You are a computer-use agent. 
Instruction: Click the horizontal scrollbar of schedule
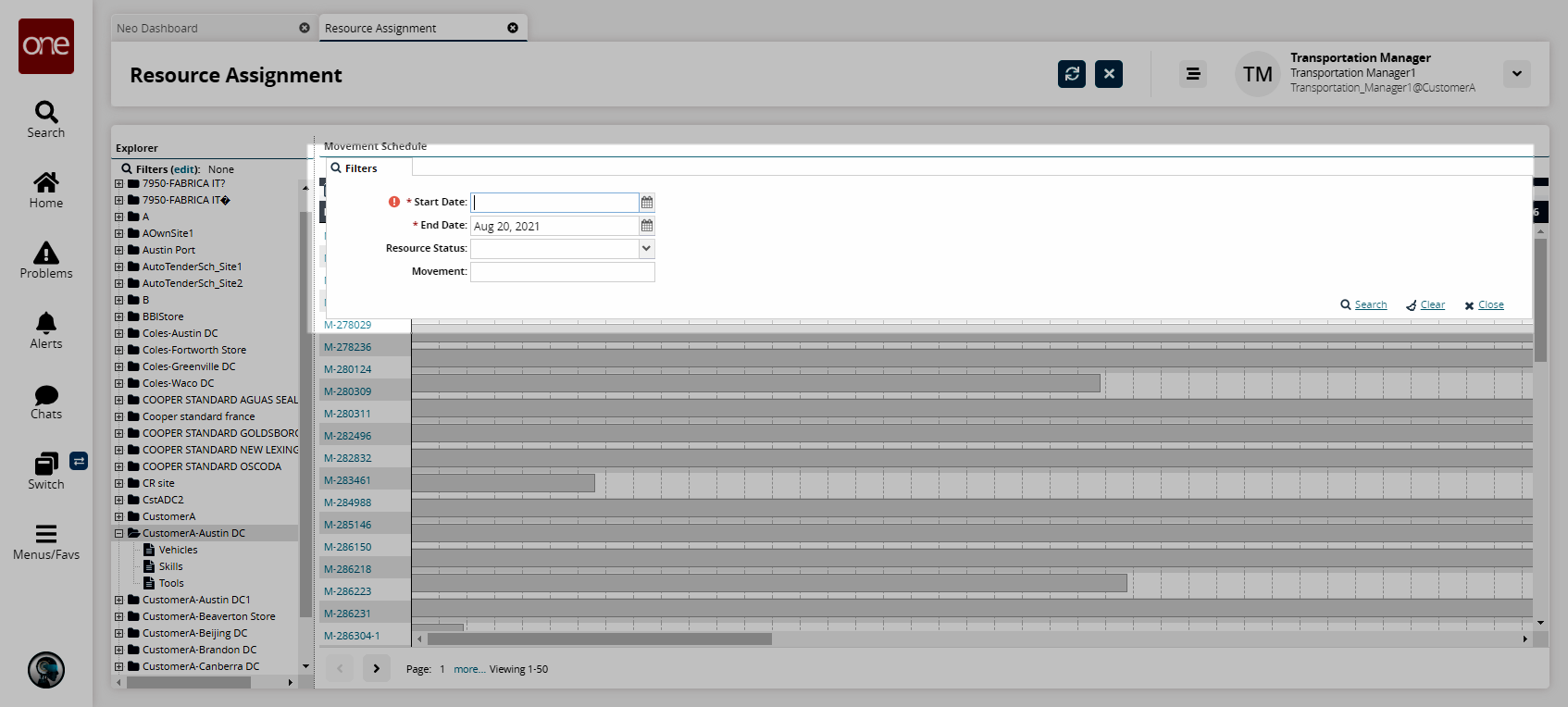pyautogui.click(x=599, y=639)
